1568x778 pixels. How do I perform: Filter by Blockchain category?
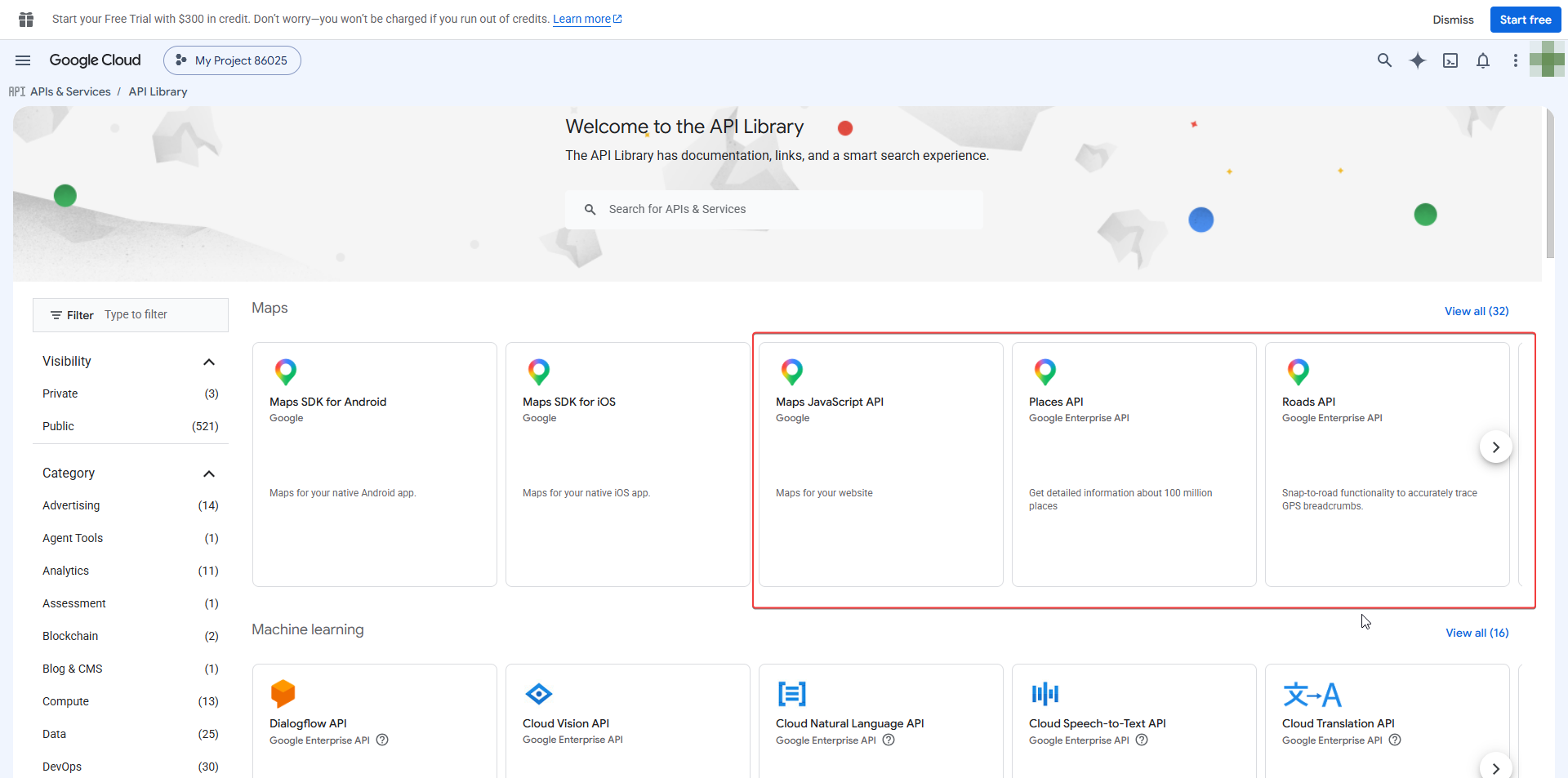131,636
